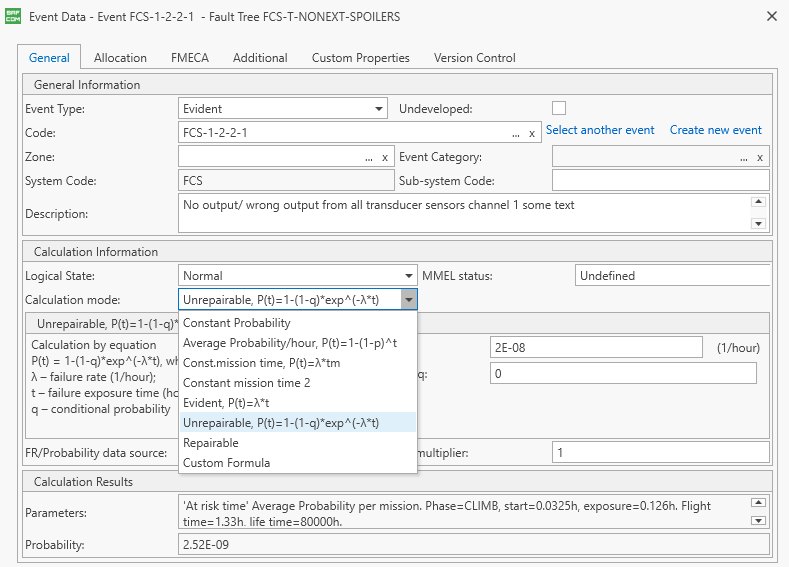Screen dimensions: 789x567
Task: Click the browse ellipsis in Code field
Action: (515, 133)
